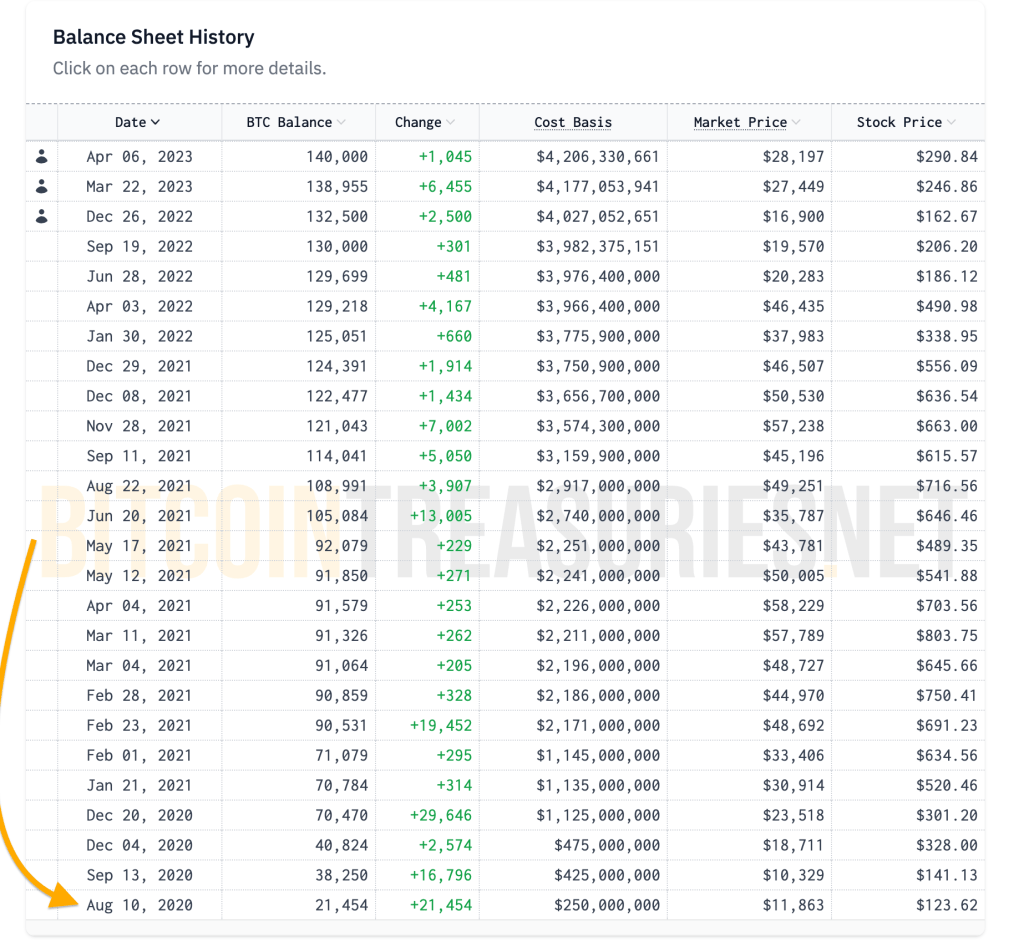1024x947 pixels.
Task: Open details for the Aug 10, 2020 row
Action: click(139, 905)
